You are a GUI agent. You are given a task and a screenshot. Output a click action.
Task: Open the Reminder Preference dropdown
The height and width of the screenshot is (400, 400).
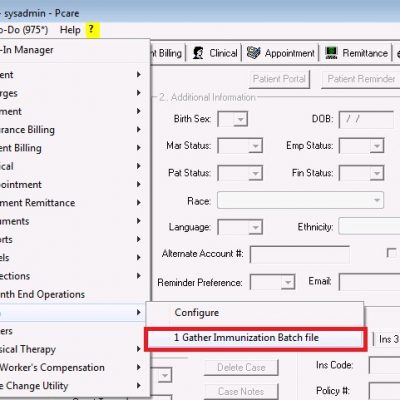pos(273,282)
